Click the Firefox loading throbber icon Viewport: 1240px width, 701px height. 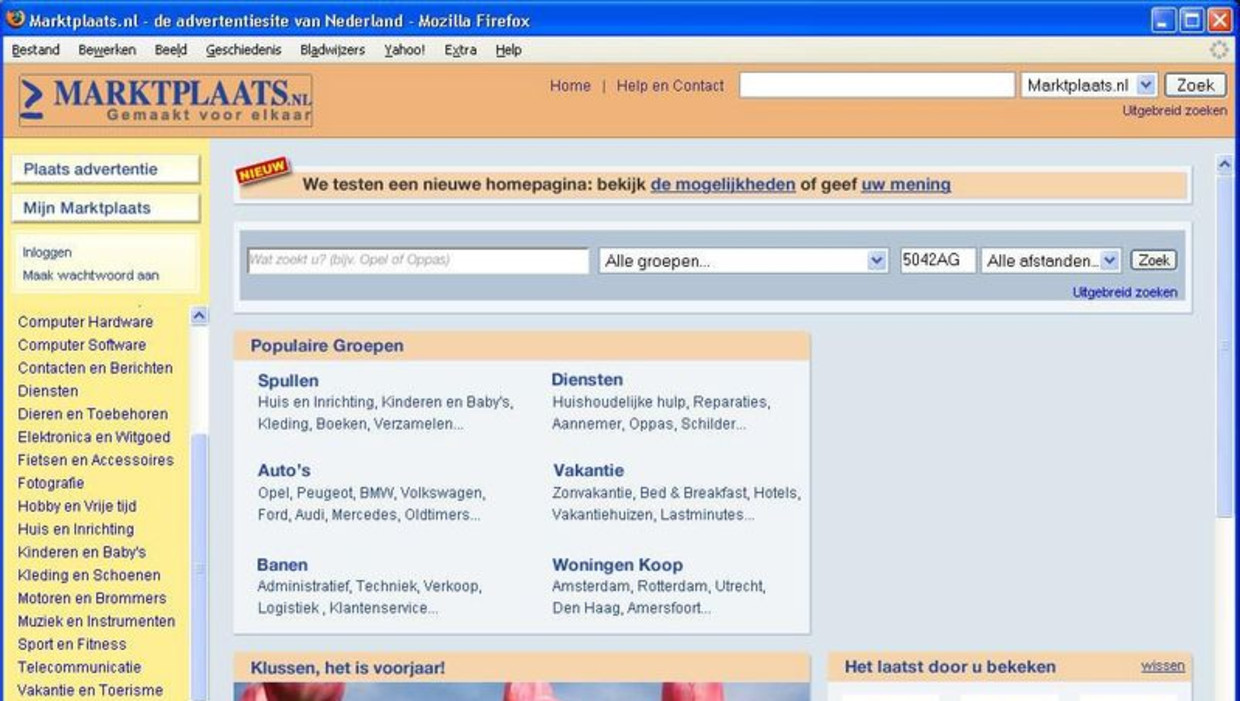pyautogui.click(x=1219, y=50)
